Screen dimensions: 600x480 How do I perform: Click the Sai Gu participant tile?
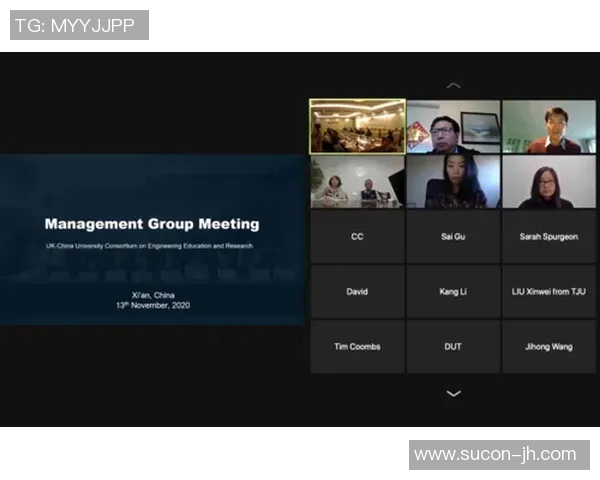[x=452, y=237]
